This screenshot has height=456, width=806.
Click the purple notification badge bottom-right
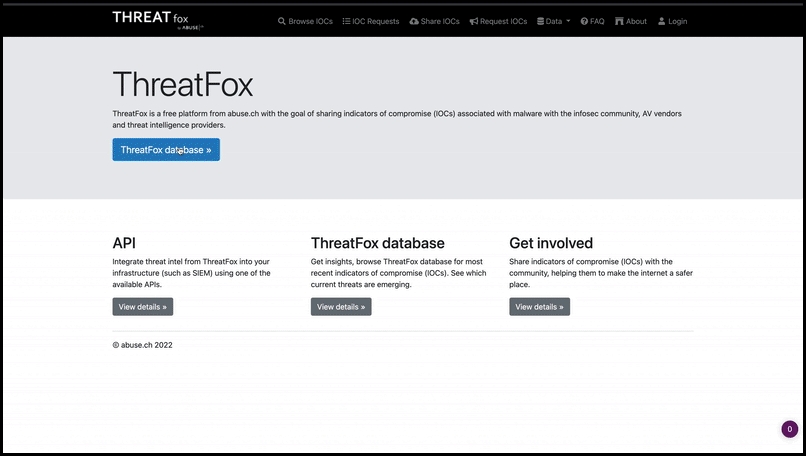[789, 429]
